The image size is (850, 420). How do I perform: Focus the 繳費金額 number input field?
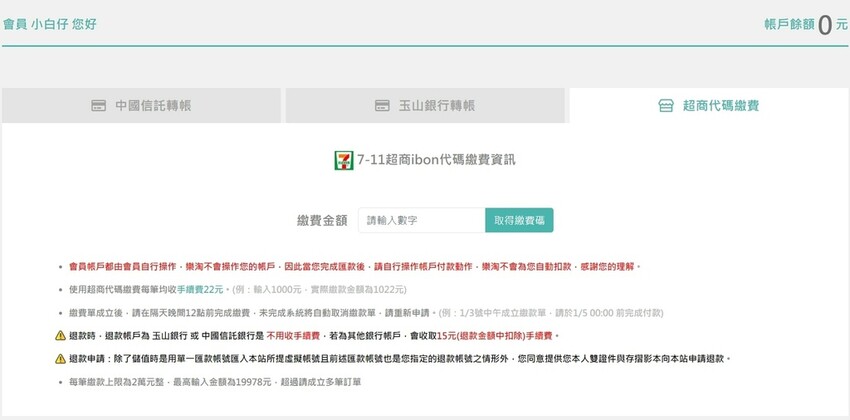(422, 221)
